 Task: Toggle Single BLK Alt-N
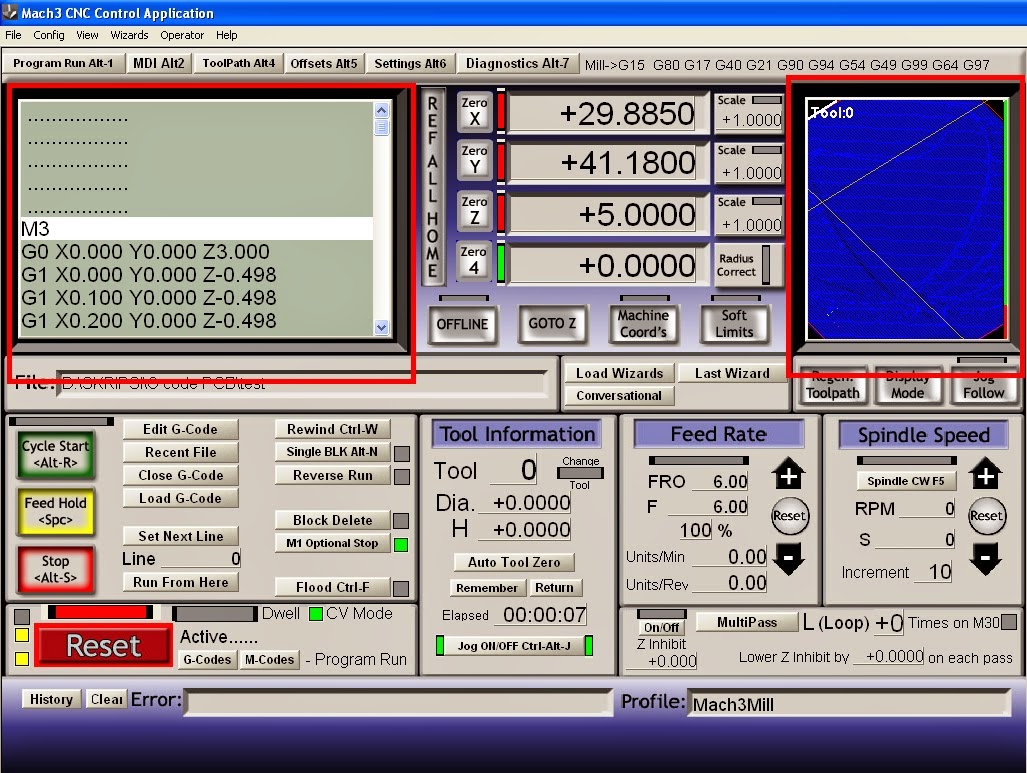coord(332,451)
